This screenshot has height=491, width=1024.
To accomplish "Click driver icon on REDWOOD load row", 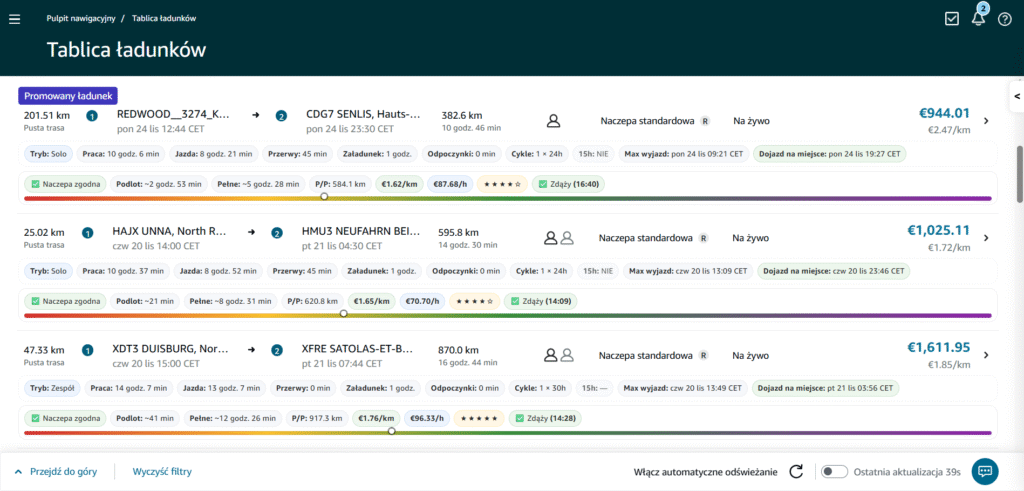I will (x=553, y=121).
